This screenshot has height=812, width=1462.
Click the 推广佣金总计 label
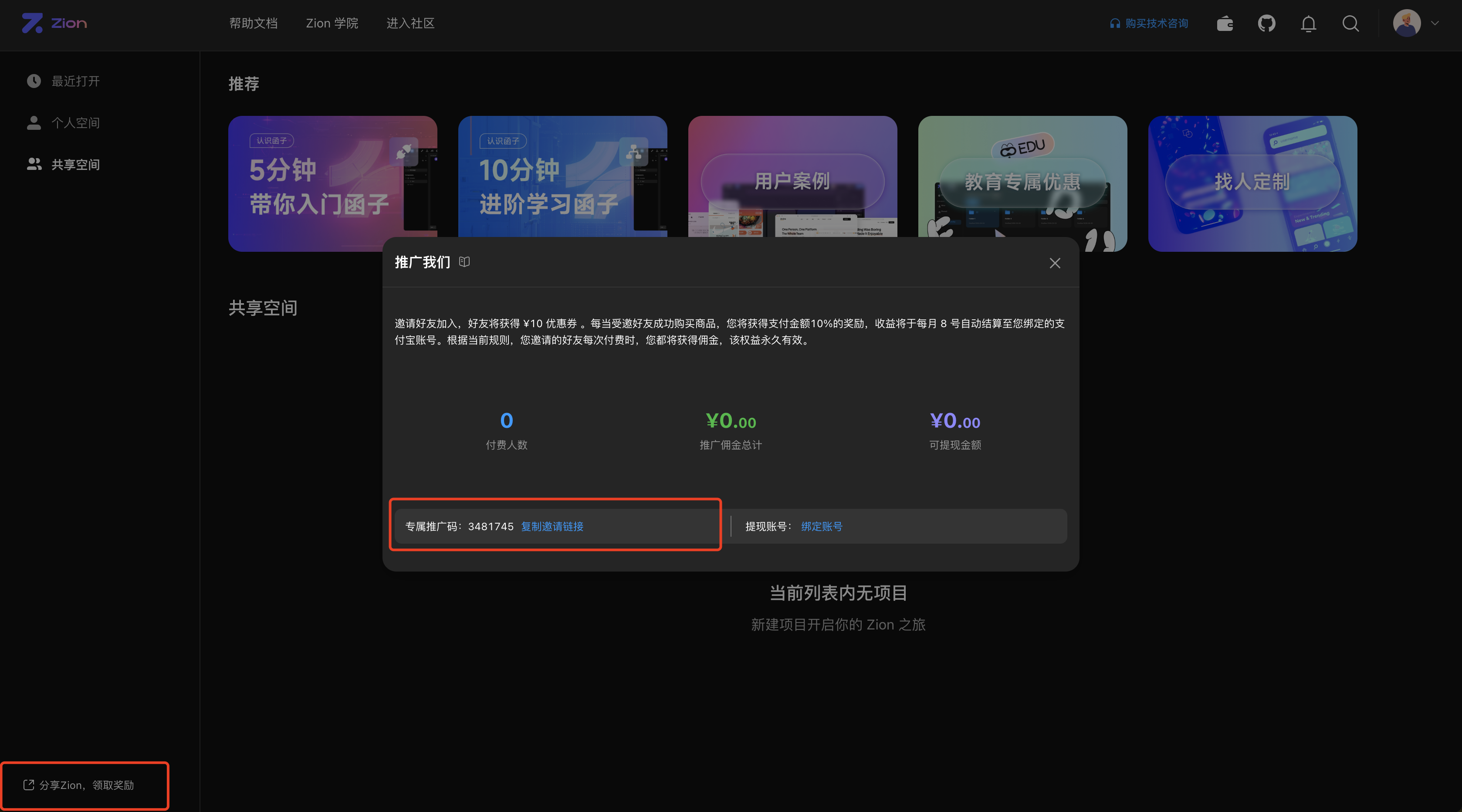731,445
